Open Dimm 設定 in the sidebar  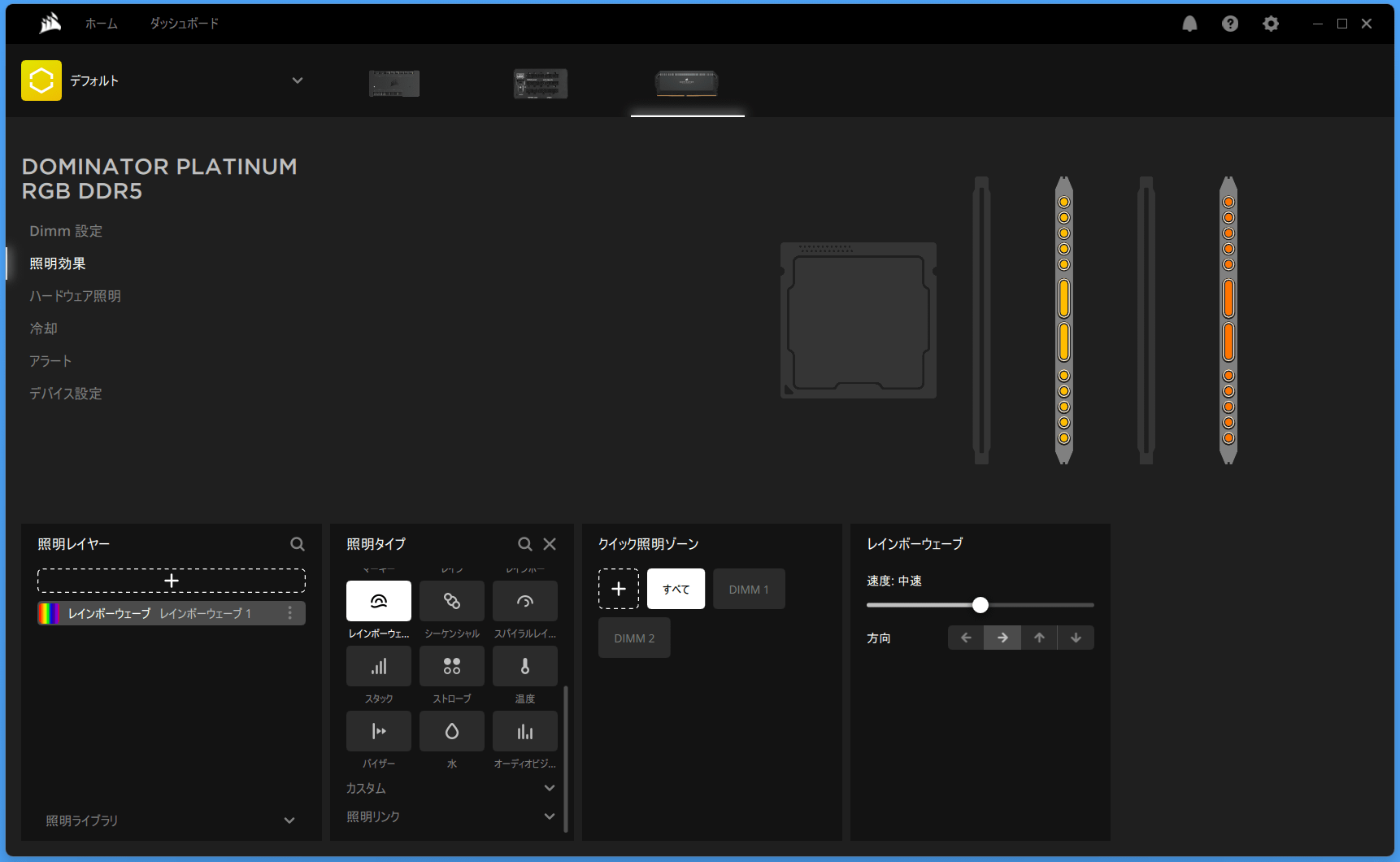click(x=66, y=231)
